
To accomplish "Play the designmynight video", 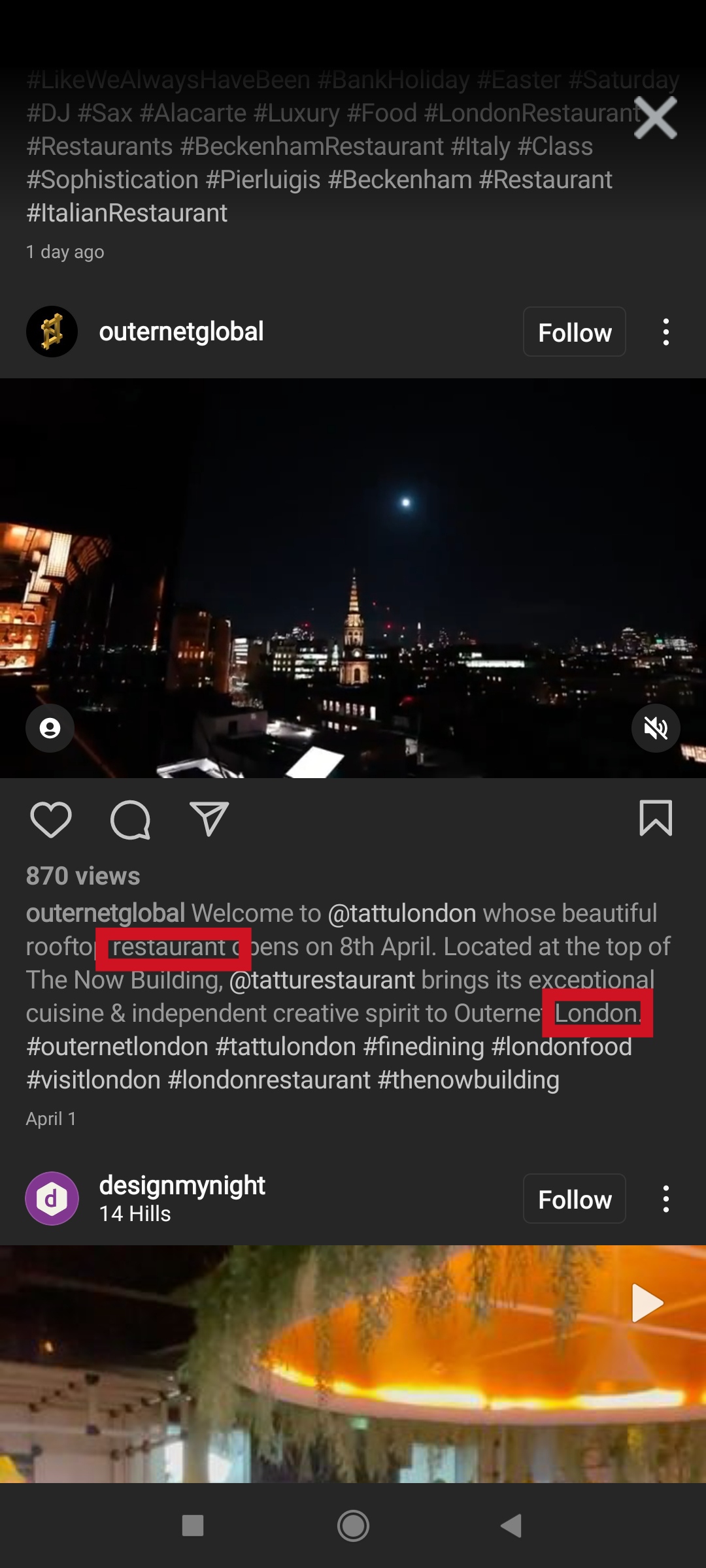I will pyautogui.click(x=646, y=1303).
